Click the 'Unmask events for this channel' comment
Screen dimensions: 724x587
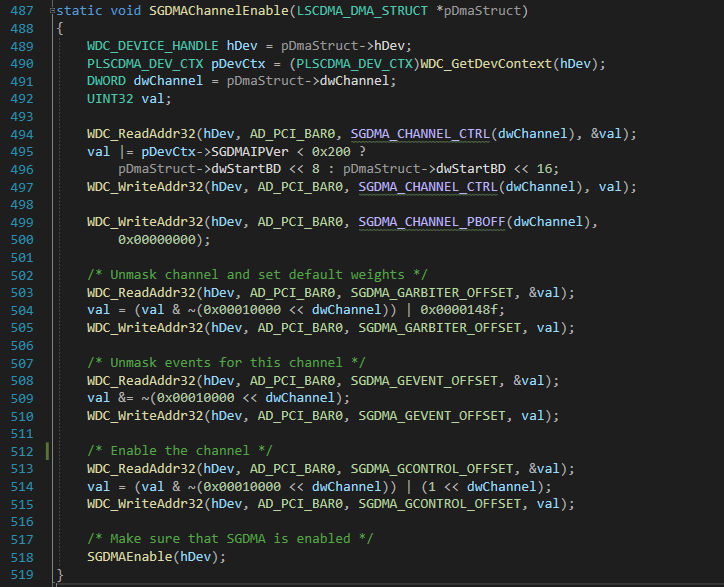(x=226, y=363)
